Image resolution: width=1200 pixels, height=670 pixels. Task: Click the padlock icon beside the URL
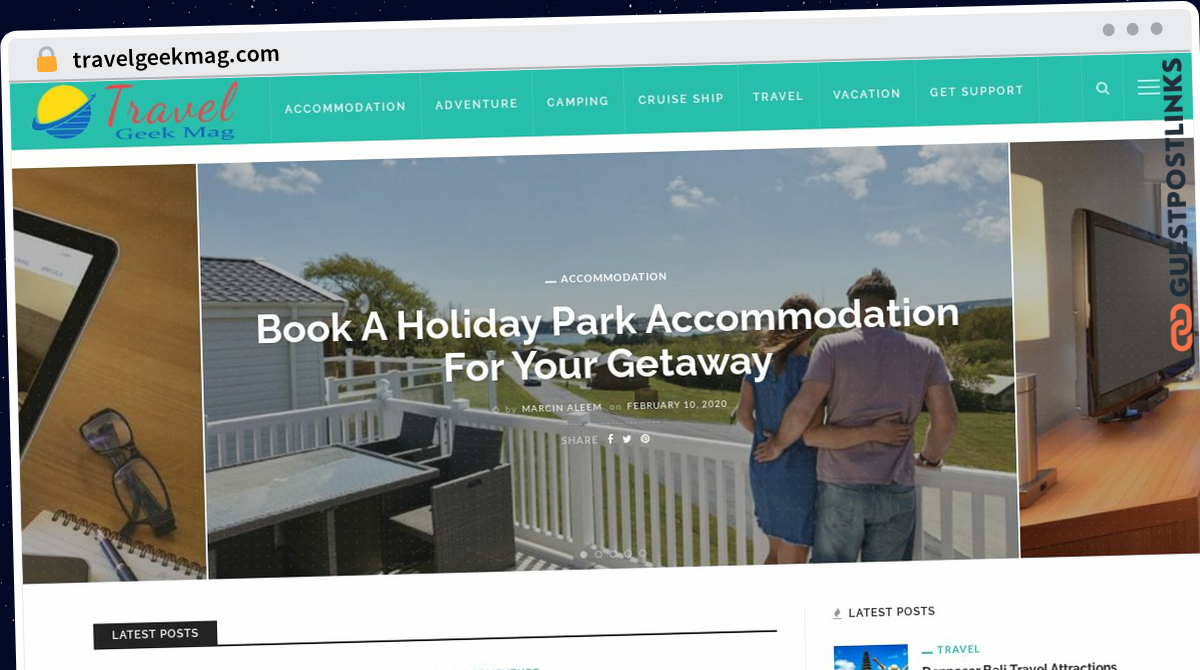(47, 59)
